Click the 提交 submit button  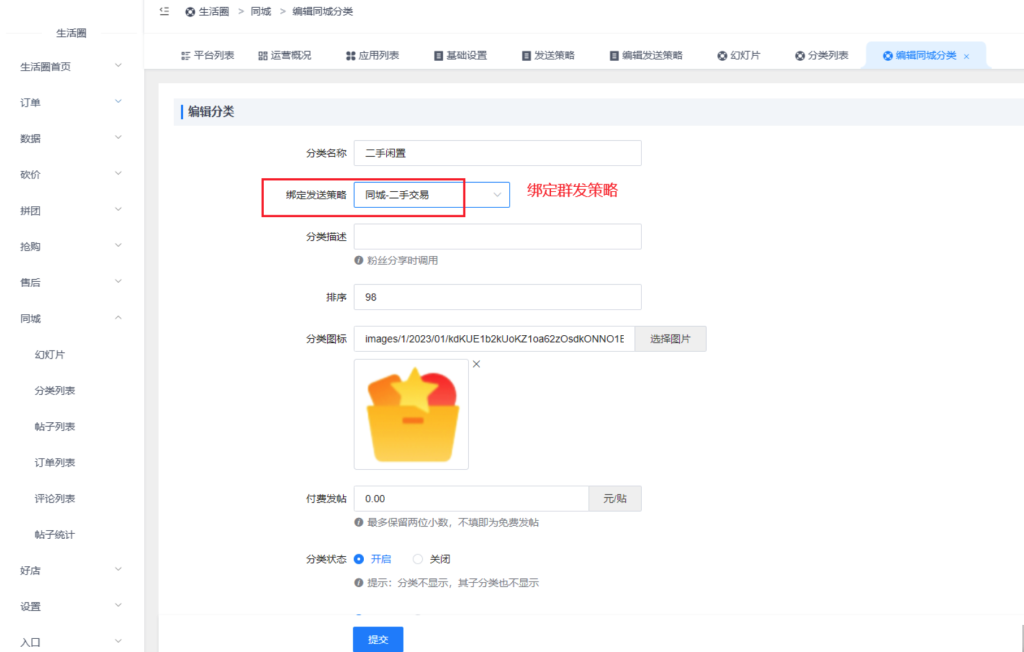(x=378, y=639)
